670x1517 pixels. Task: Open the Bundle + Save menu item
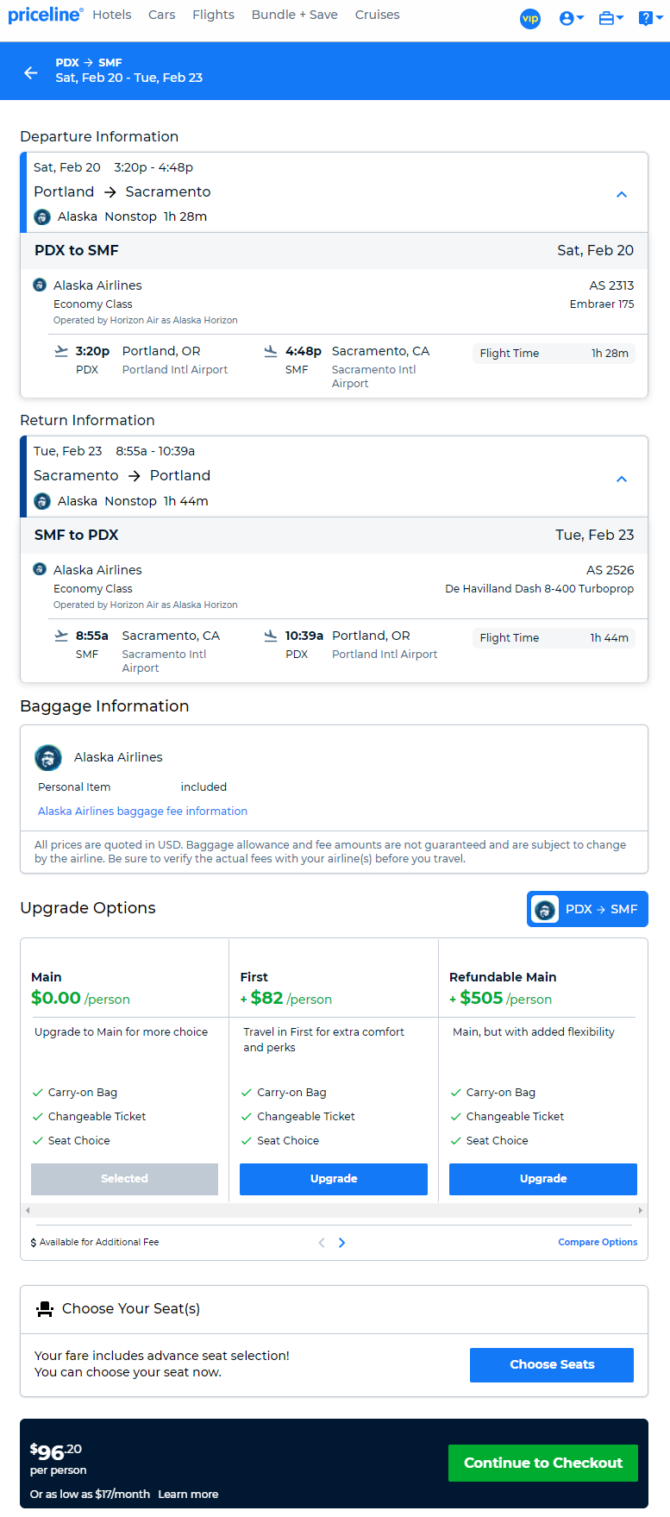click(x=294, y=15)
